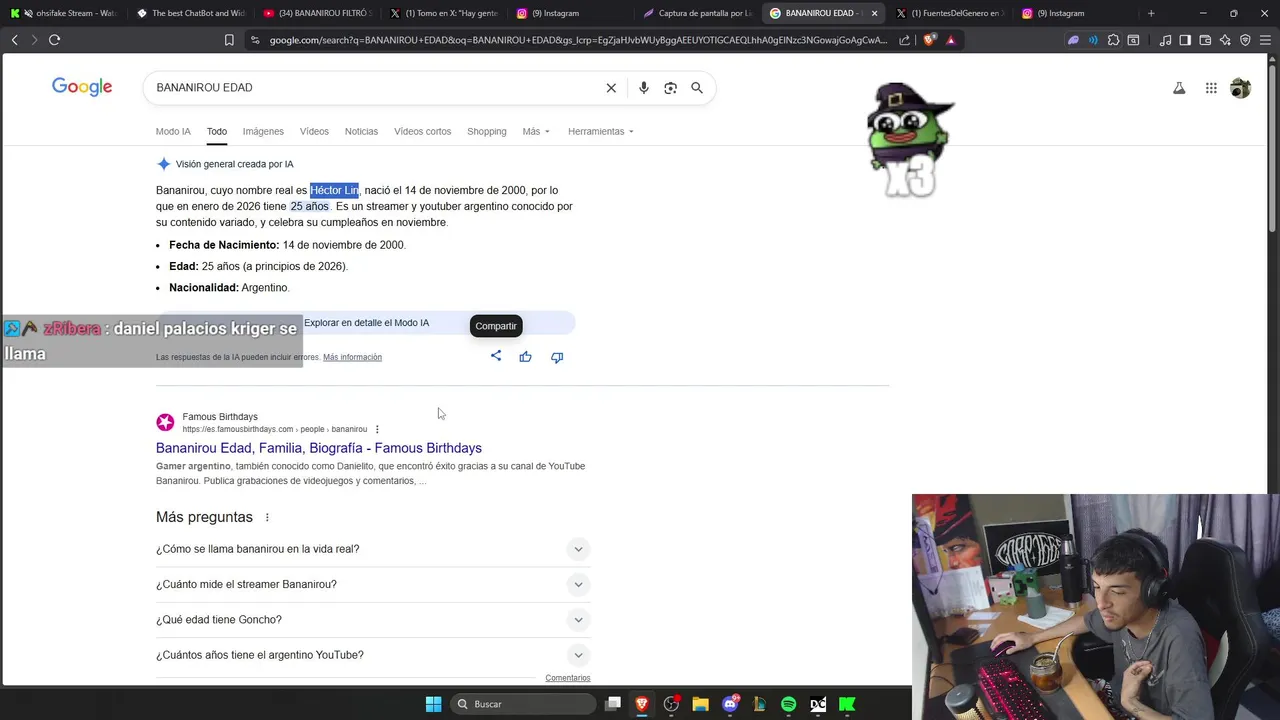The image size is (1280, 720).
Task: Open the Google account avatar
Action: (x=1240, y=88)
